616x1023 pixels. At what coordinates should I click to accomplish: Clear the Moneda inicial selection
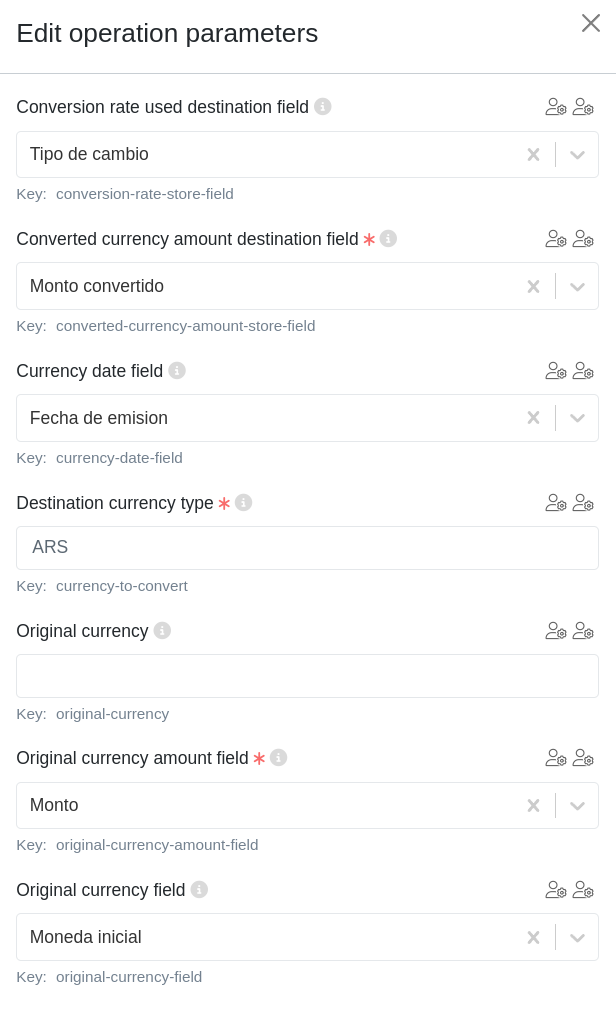(533, 938)
